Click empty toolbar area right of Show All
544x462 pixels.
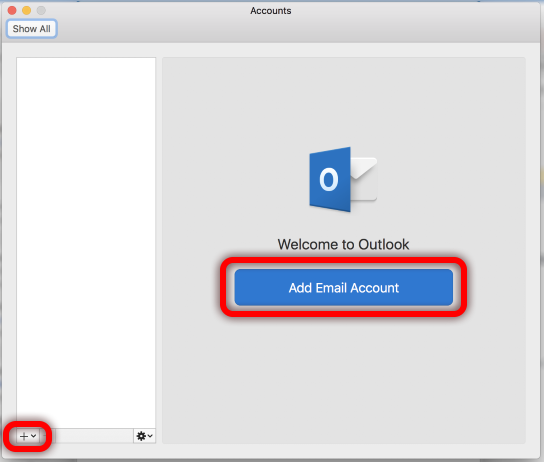coord(295,29)
